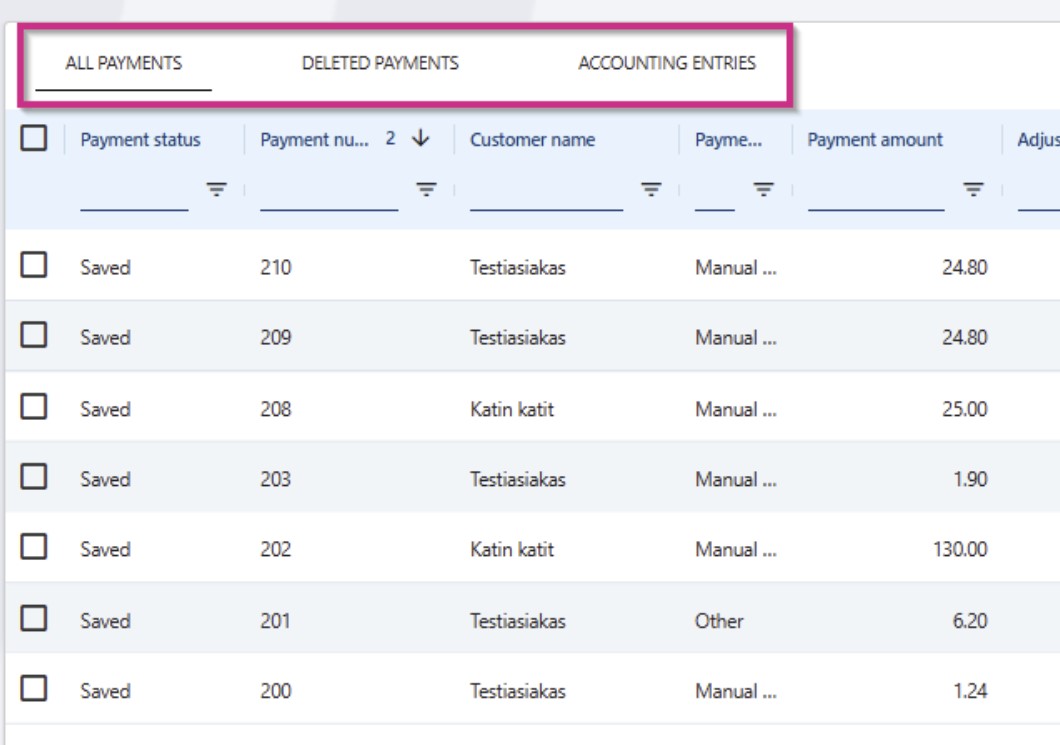Screen dimensions: 1060x745
Task: Select payment number 209 cell
Action: click(x=276, y=337)
